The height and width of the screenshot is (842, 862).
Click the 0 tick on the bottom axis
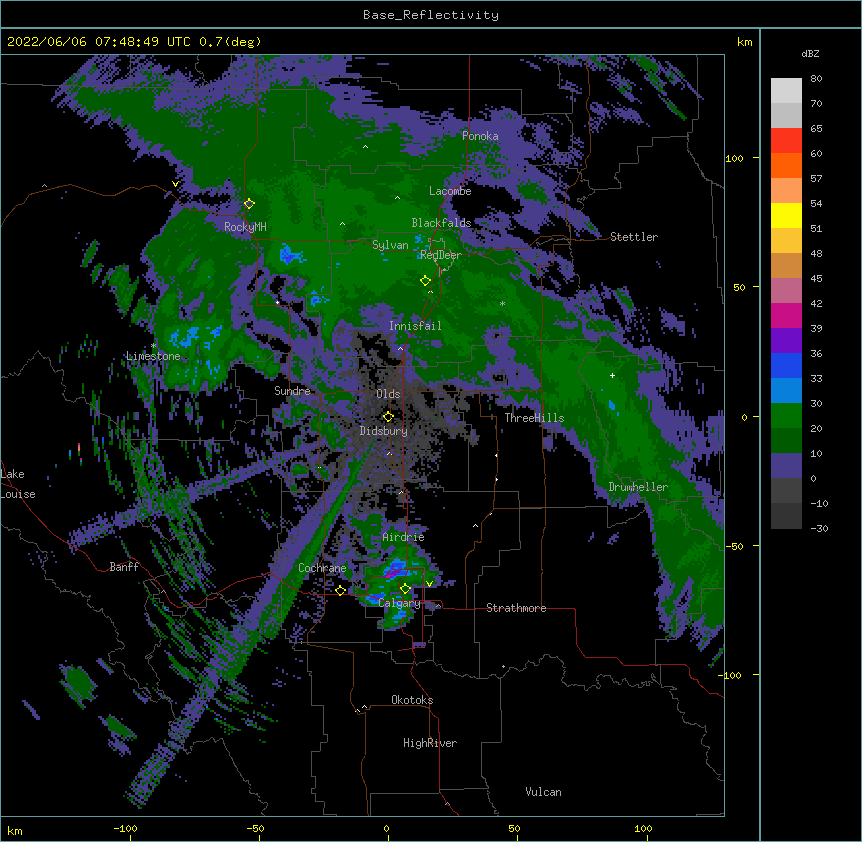386,828
